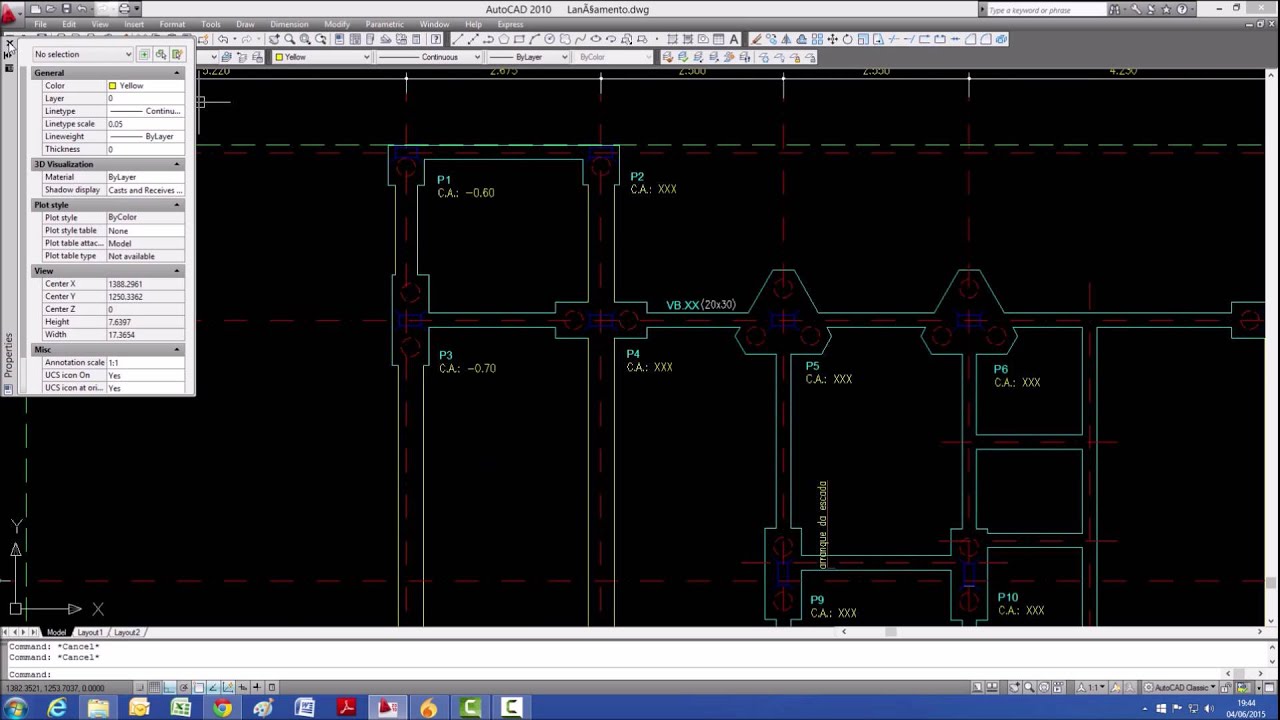Select the Multiline Text A tool
1280x720 pixels.
tap(734, 39)
